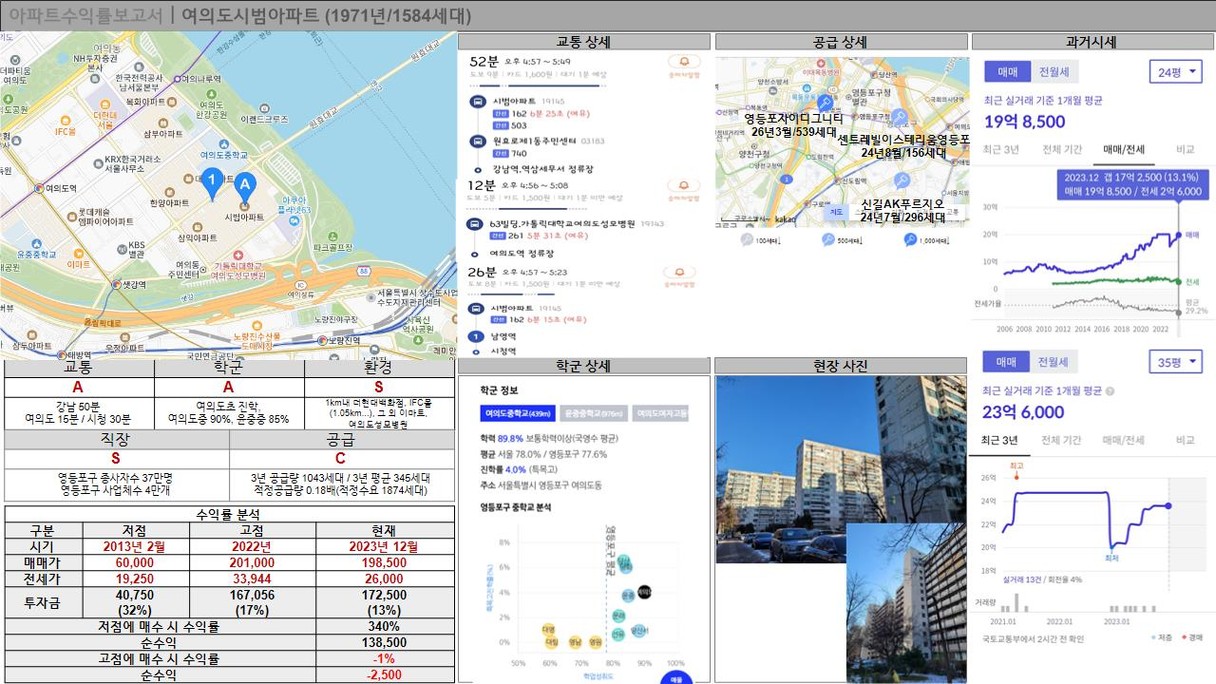Click the blue map marker labeled A
1216x684 pixels.
[244, 186]
